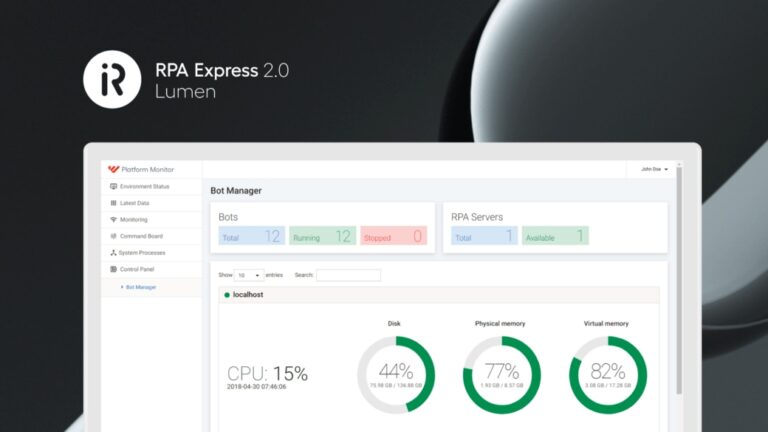The image size is (768, 432).
Task: Click the Platform Monitor title text
Action: (x=147, y=169)
